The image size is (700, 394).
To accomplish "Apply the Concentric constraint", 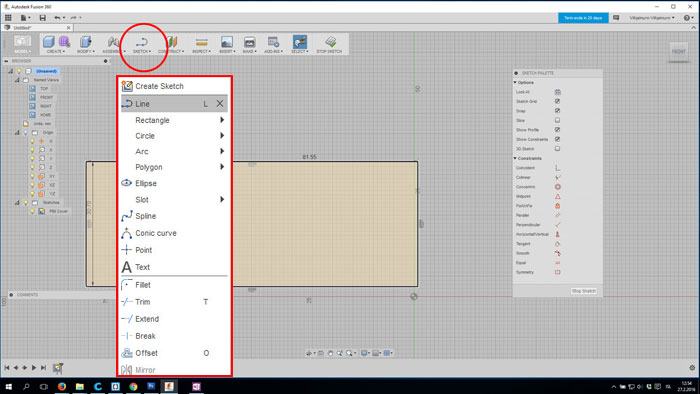I will [x=557, y=187].
